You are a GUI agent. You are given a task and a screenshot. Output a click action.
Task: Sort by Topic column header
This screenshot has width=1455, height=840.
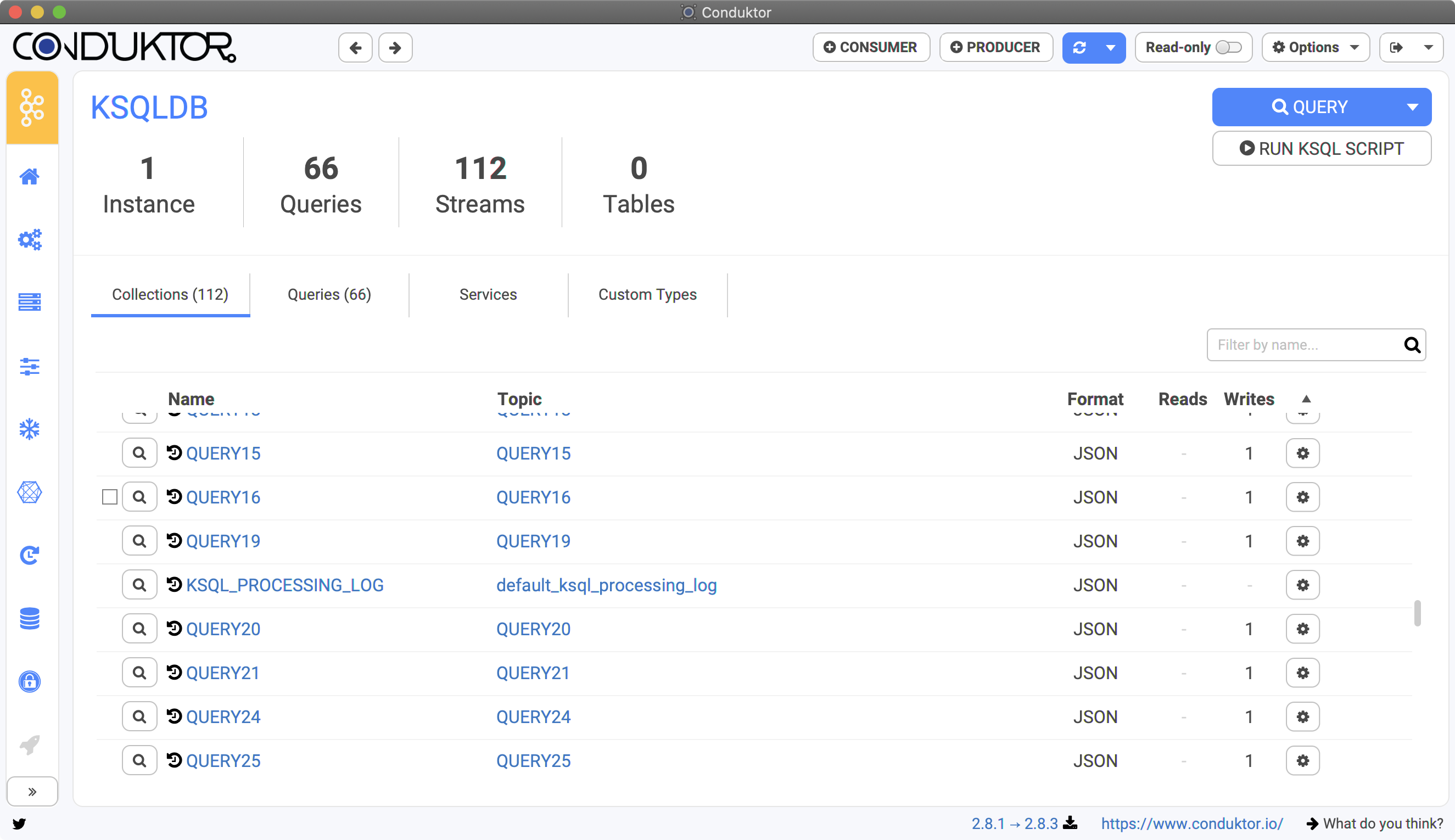(520, 399)
